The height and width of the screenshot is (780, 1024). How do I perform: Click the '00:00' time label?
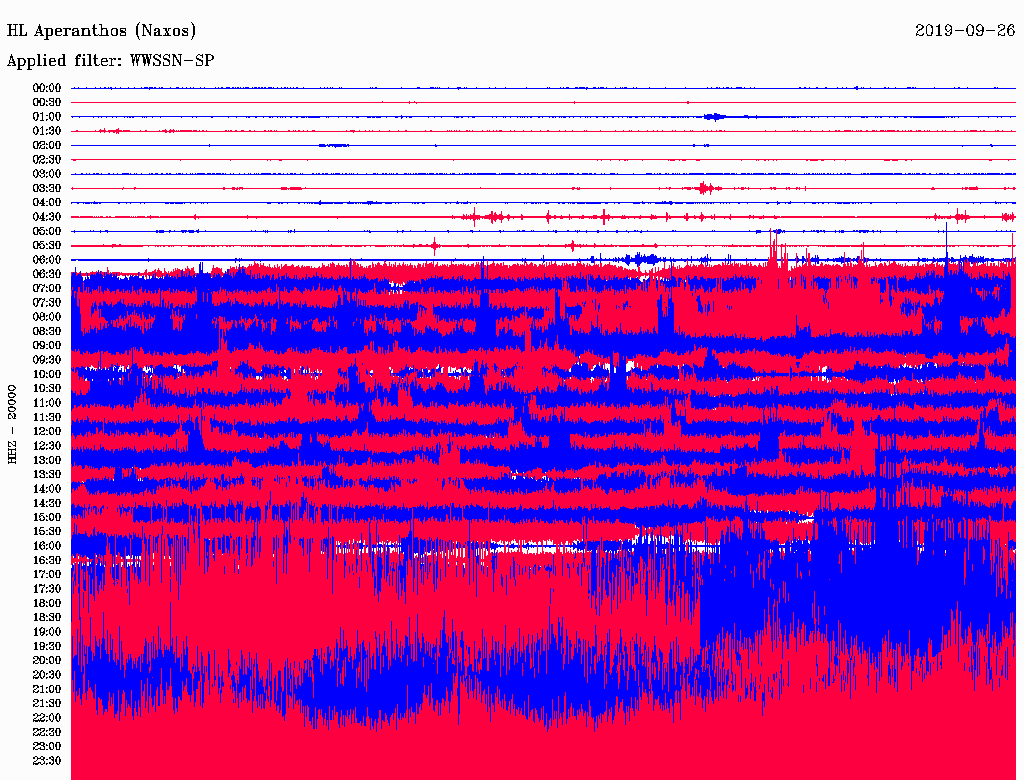point(47,88)
